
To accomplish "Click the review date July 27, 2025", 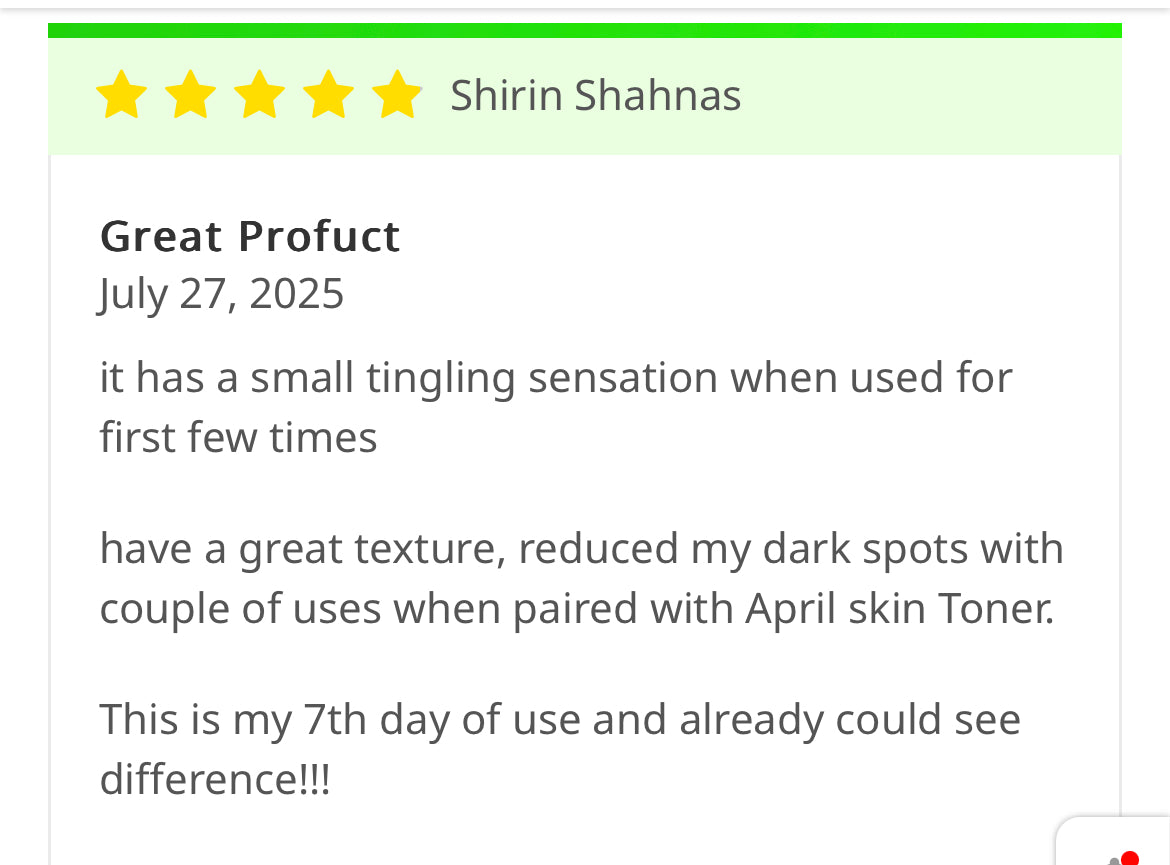I will point(221,294).
